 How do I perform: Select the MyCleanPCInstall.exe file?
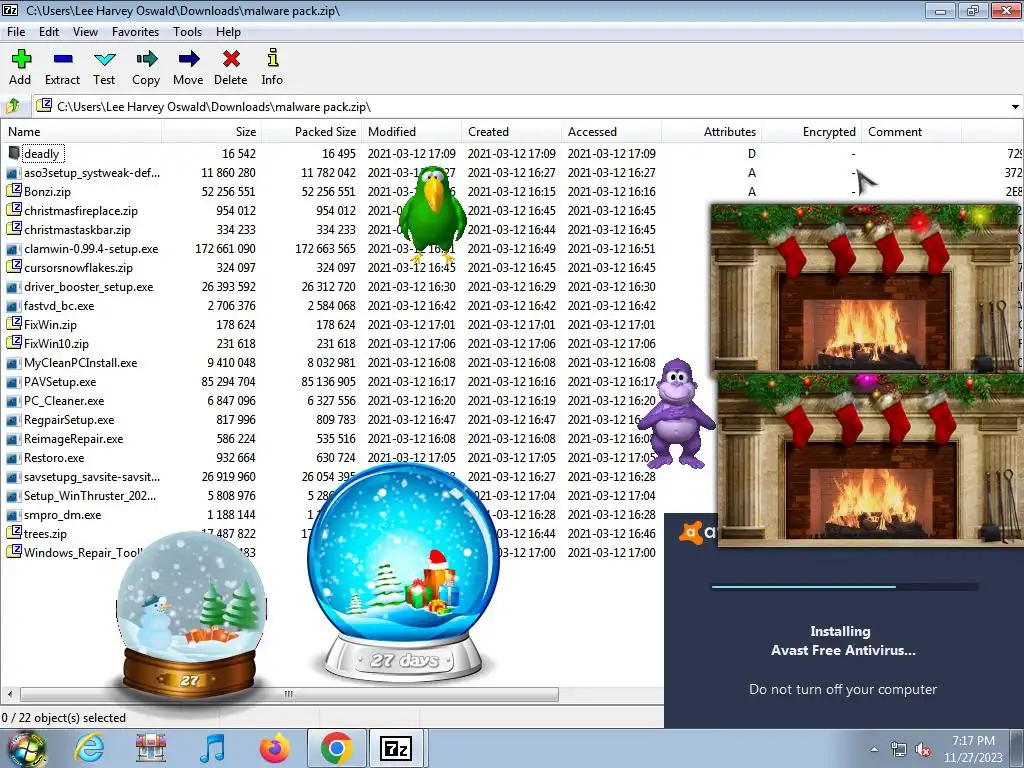(x=80, y=362)
